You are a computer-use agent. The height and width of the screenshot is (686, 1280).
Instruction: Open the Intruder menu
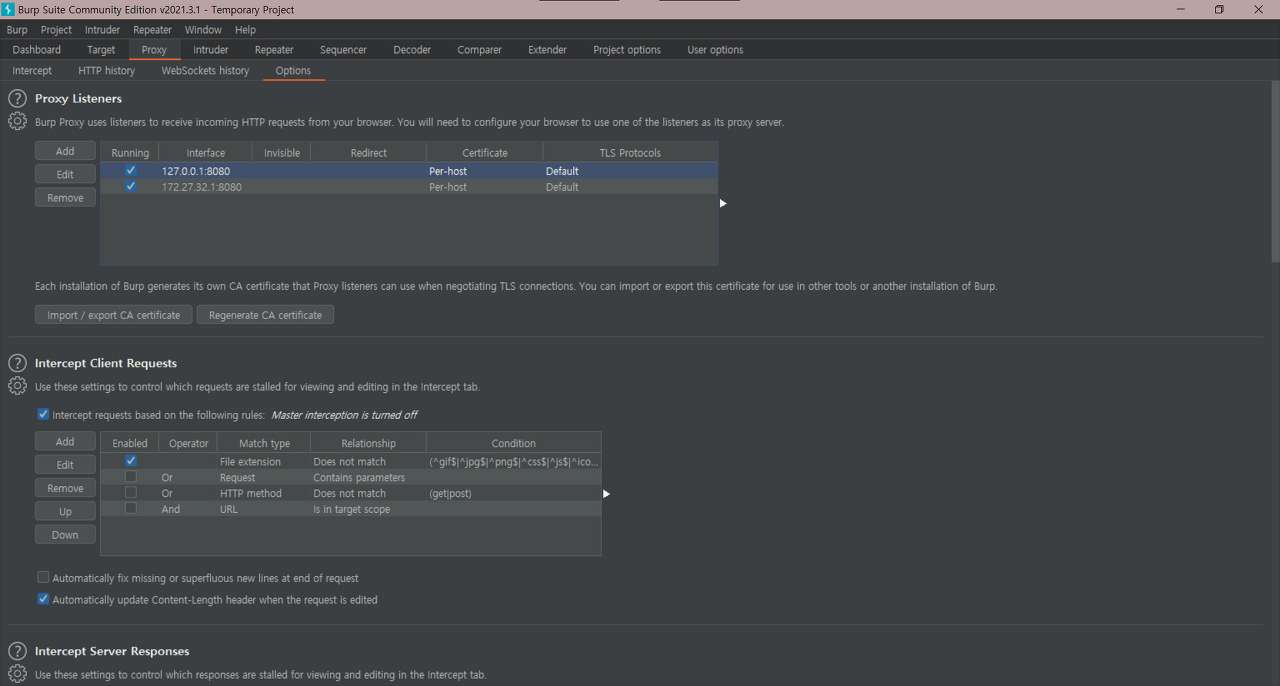(x=103, y=30)
